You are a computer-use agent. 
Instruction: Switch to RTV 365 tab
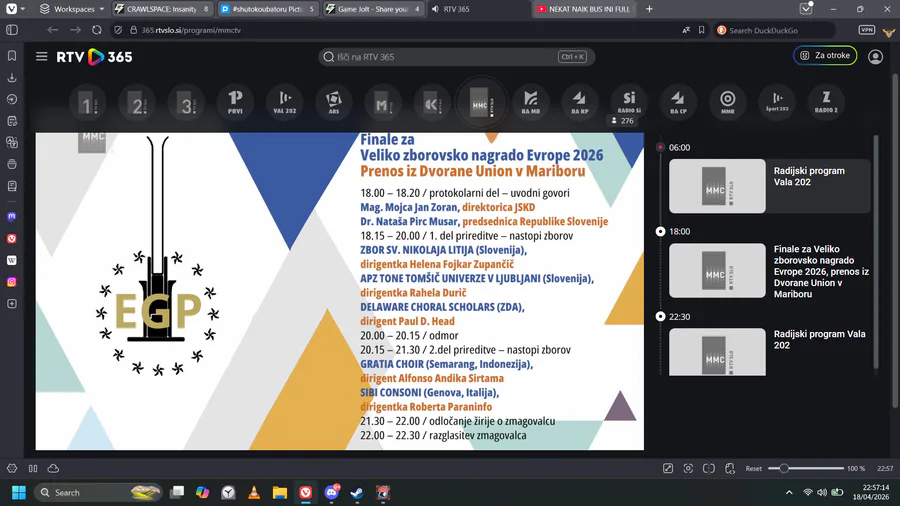click(479, 9)
